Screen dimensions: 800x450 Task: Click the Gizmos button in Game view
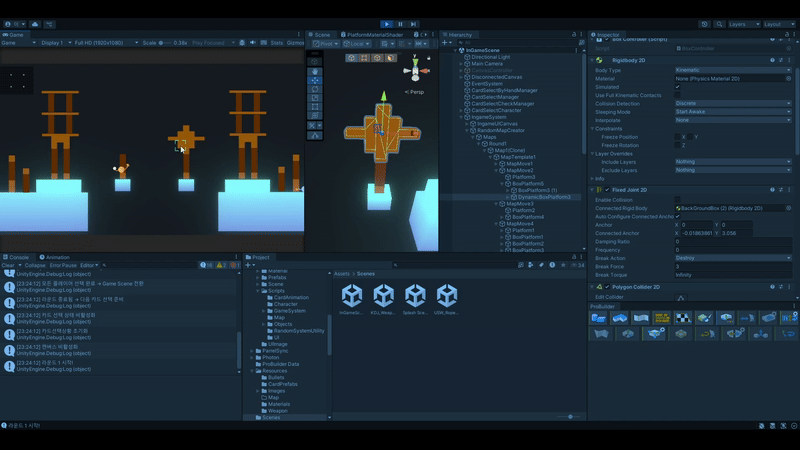295,43
